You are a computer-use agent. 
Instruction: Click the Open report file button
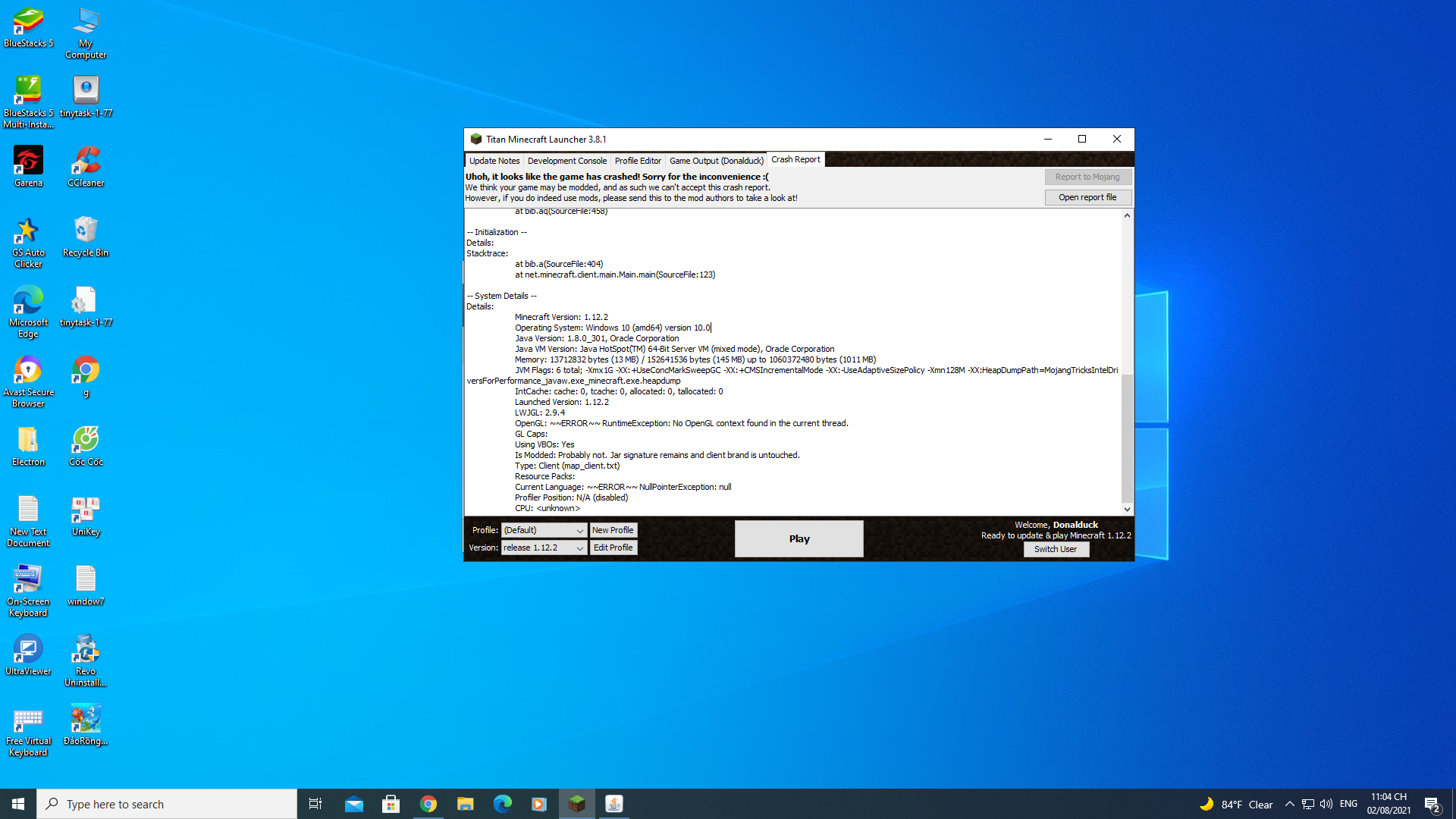[1087, 197]
